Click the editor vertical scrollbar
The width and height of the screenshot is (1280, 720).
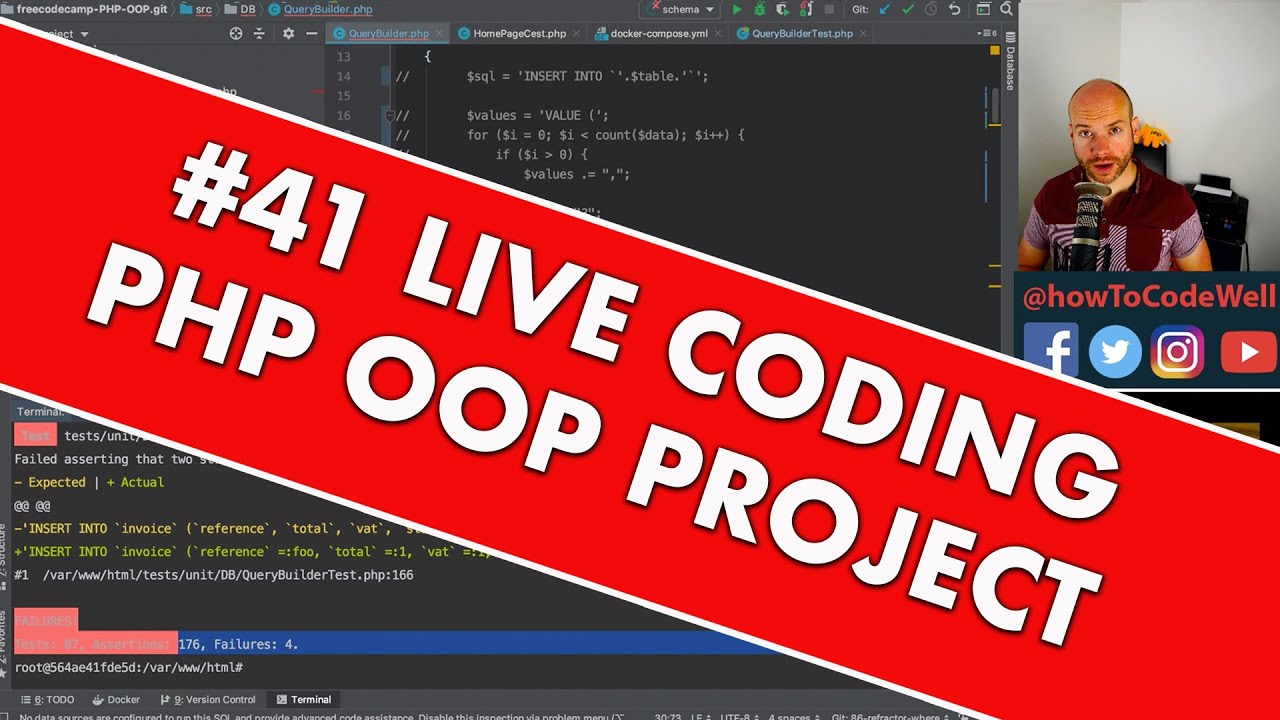995,104
